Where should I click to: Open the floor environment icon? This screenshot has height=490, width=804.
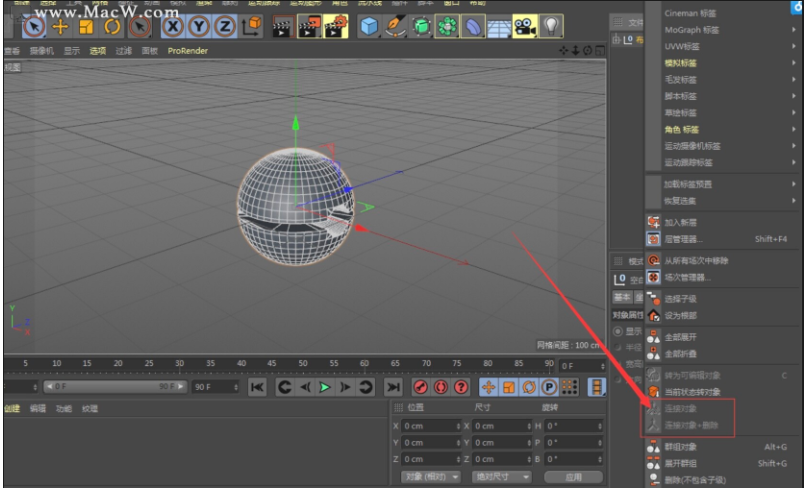click(499, 27)
